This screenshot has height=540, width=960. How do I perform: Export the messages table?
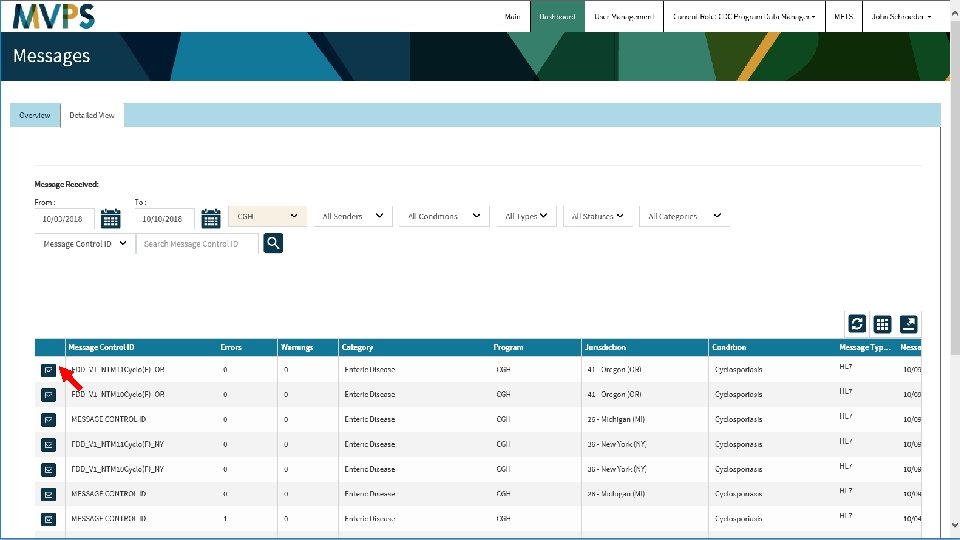(x=909, y=324)
